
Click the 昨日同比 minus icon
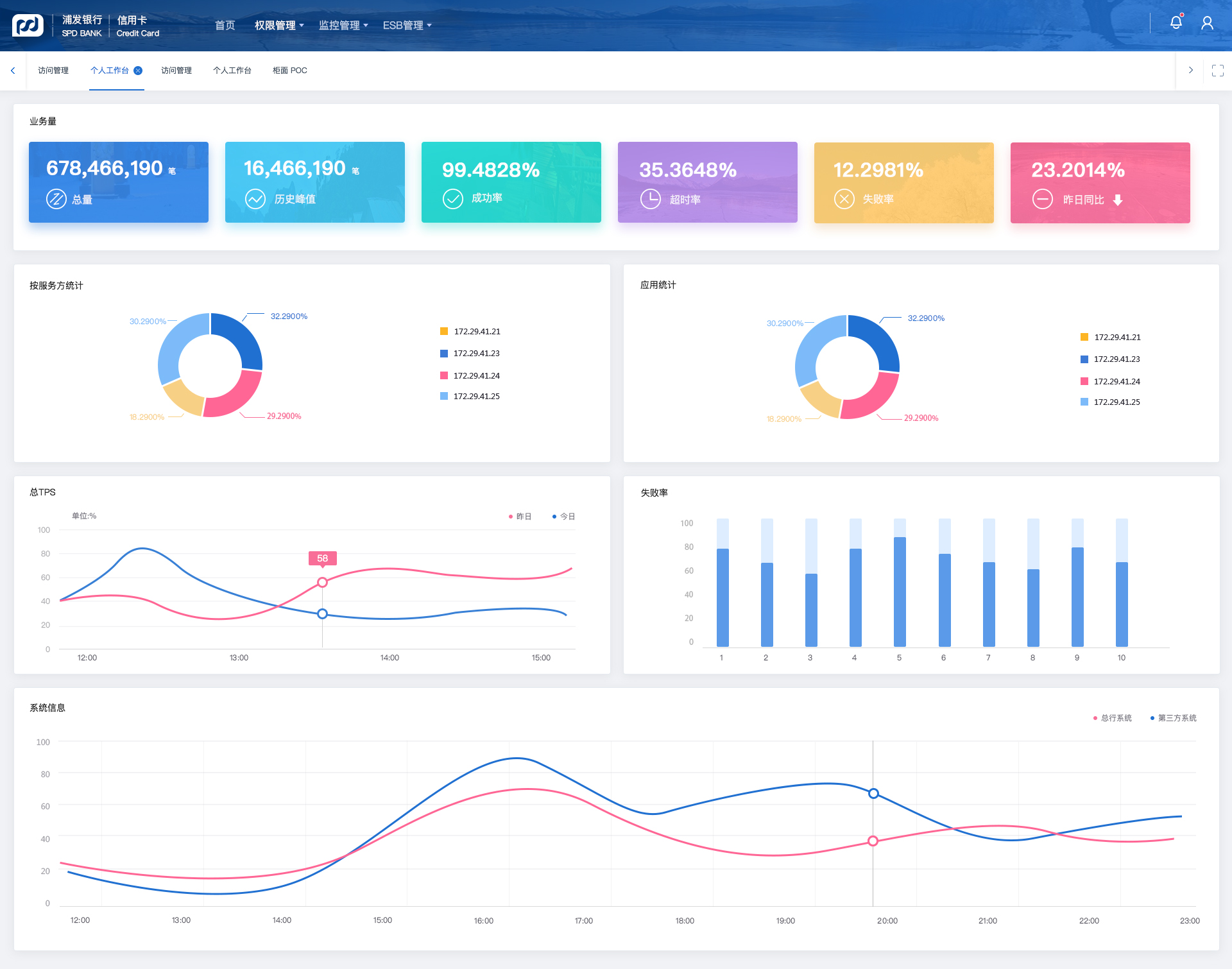click(1043, 199)
